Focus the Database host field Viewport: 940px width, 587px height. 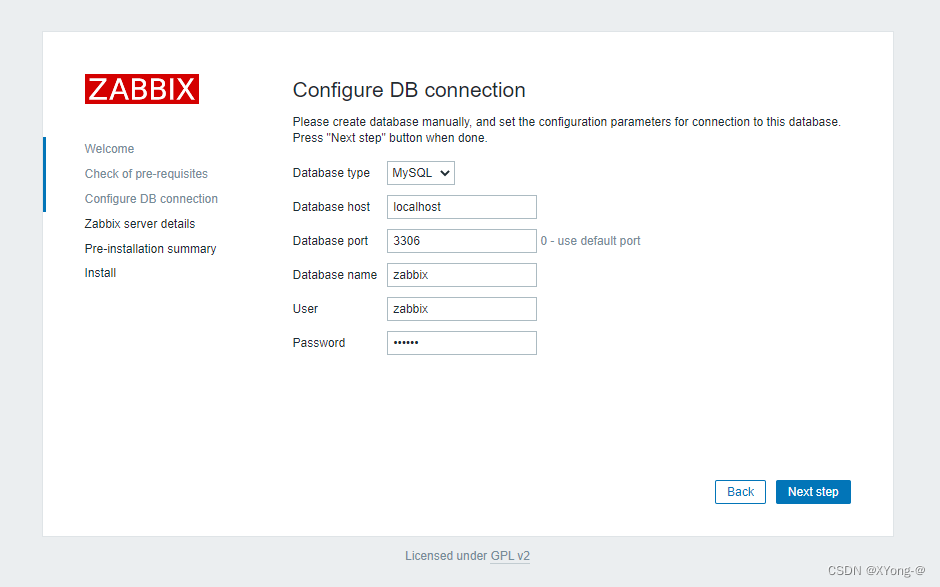click(x=462, y=207)
